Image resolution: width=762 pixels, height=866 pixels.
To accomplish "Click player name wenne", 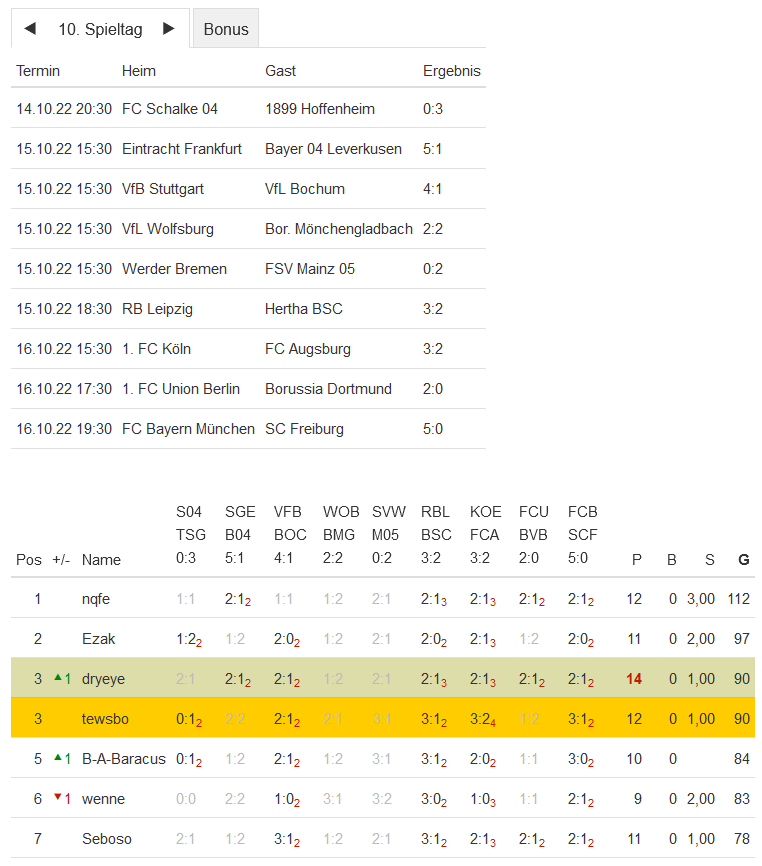I will 103,799.
